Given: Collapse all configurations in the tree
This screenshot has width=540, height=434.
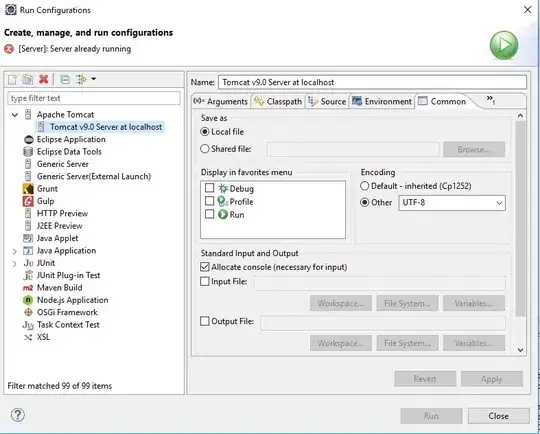Looking at the screenshot, I should coord(65,80).
